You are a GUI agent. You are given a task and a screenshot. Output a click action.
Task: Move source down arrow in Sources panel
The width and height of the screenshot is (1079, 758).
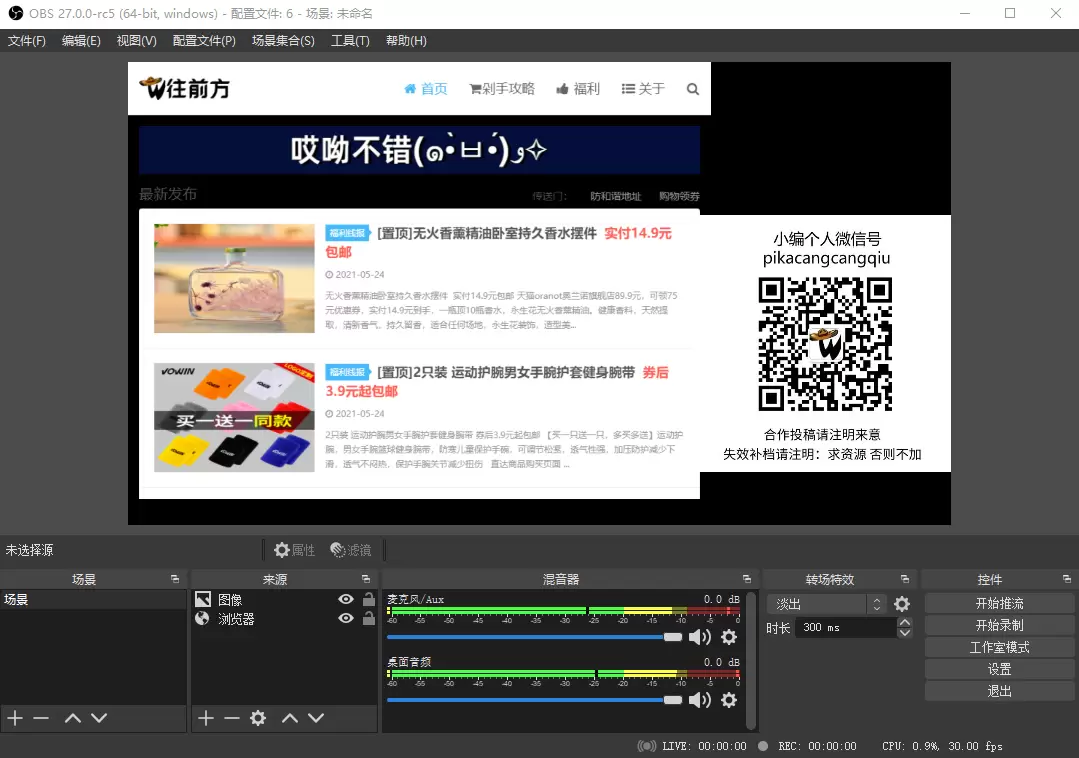click(316, 718)
